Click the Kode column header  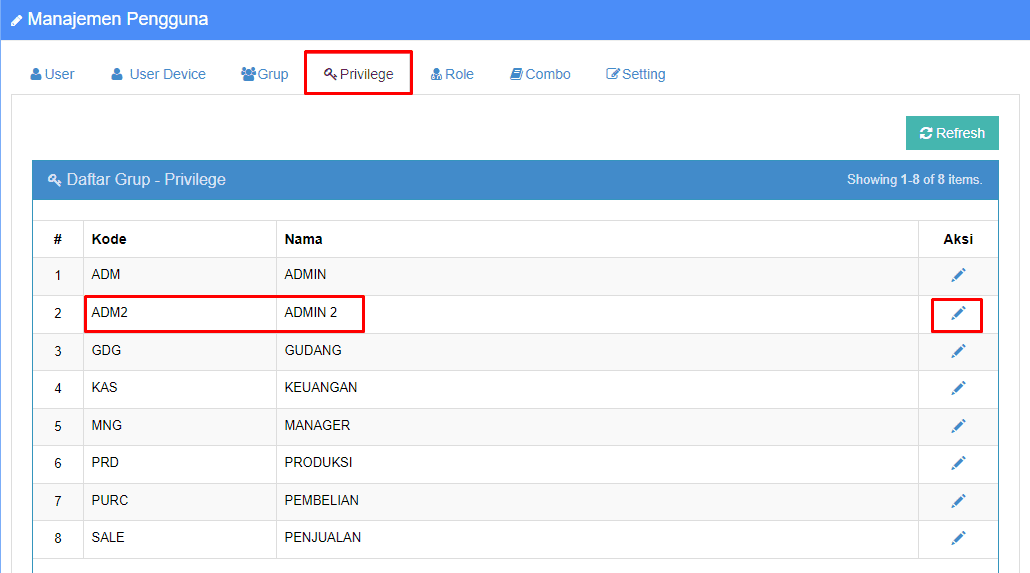[109, 239]
